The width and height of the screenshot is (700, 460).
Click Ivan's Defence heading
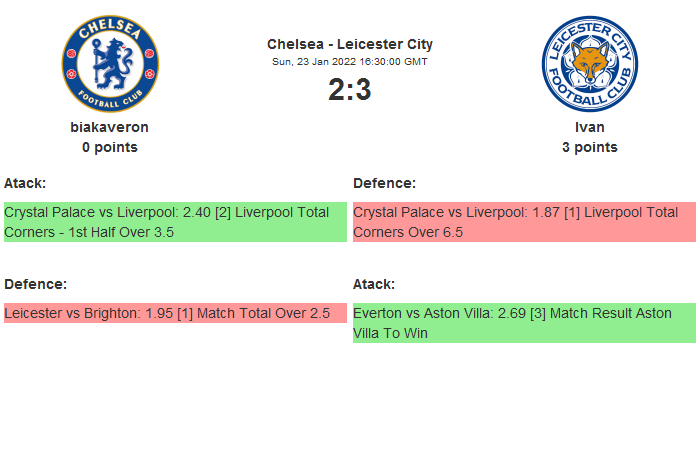384,183
